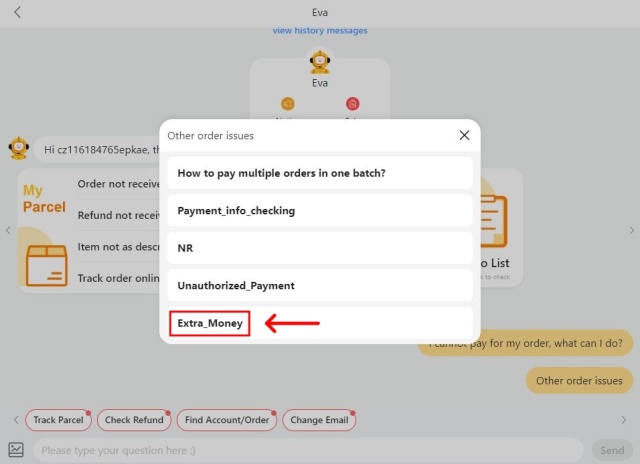
Task: Focus the question text input field
Action: (x=308, y=450)
